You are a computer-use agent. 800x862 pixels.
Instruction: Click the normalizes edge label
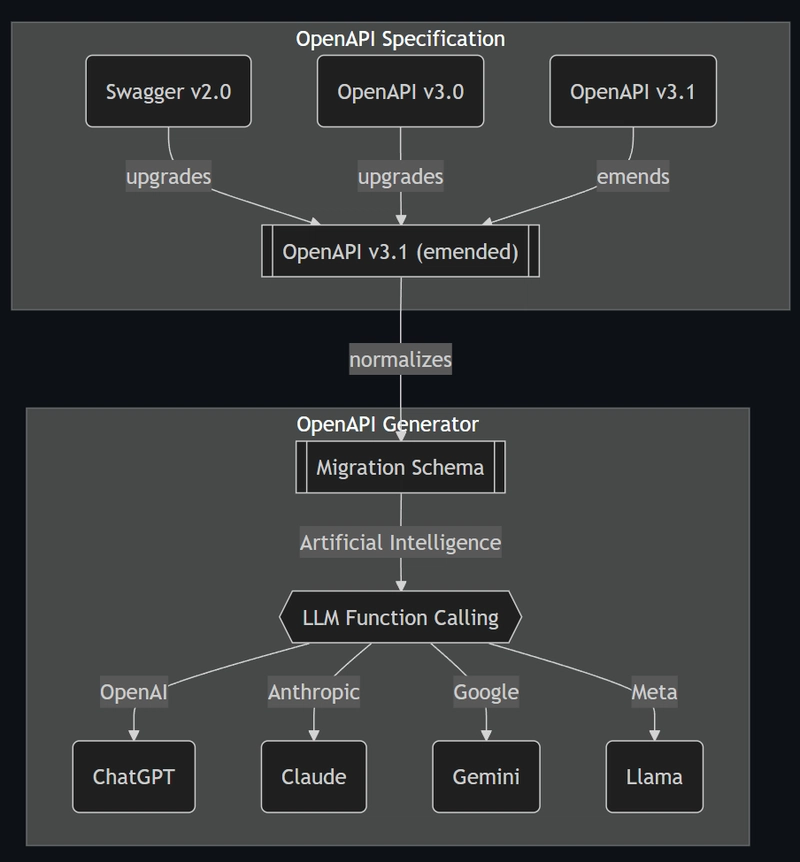[400, 360]
